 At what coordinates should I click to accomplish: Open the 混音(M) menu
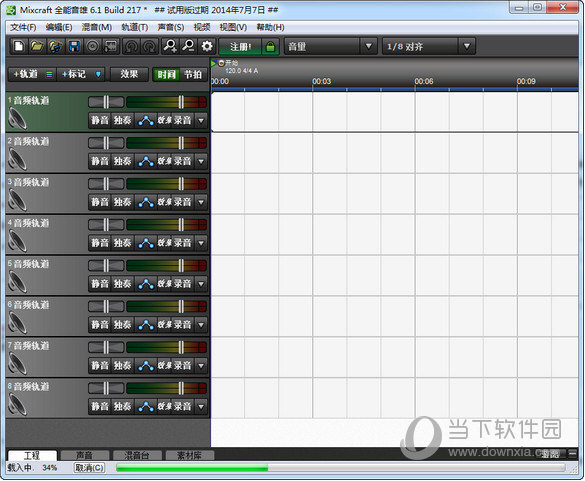click(97, 27)
